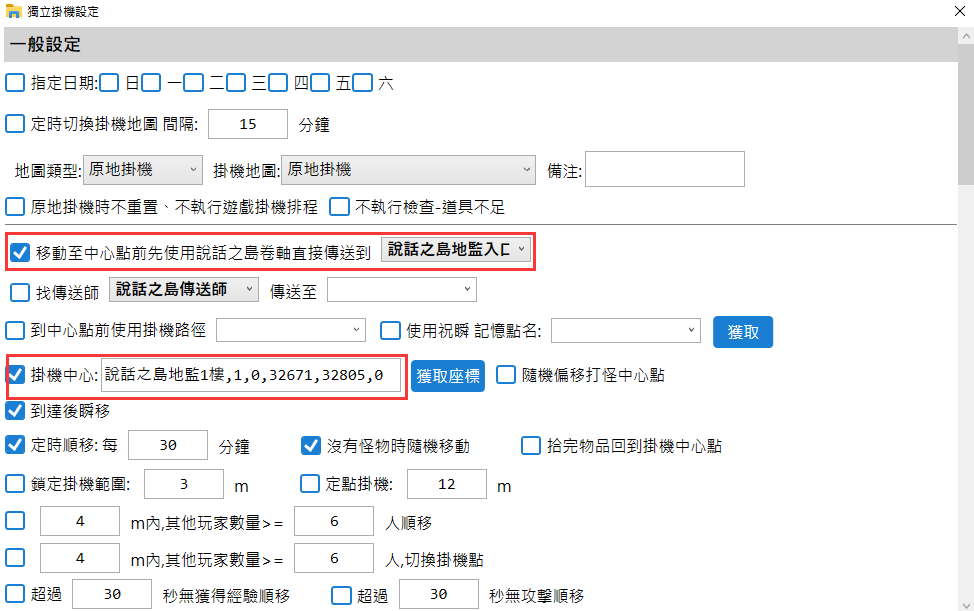
Task: Tick the 鎖定掛機範圍 checkbox
Action: click(16, 484)
